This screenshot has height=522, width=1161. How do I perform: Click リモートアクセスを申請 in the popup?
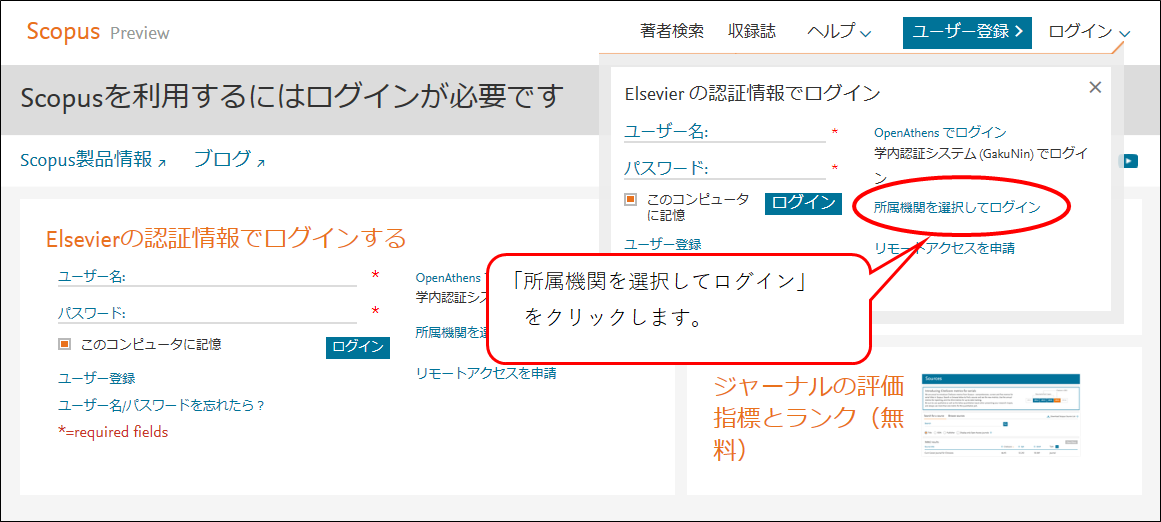pos(945,248)
